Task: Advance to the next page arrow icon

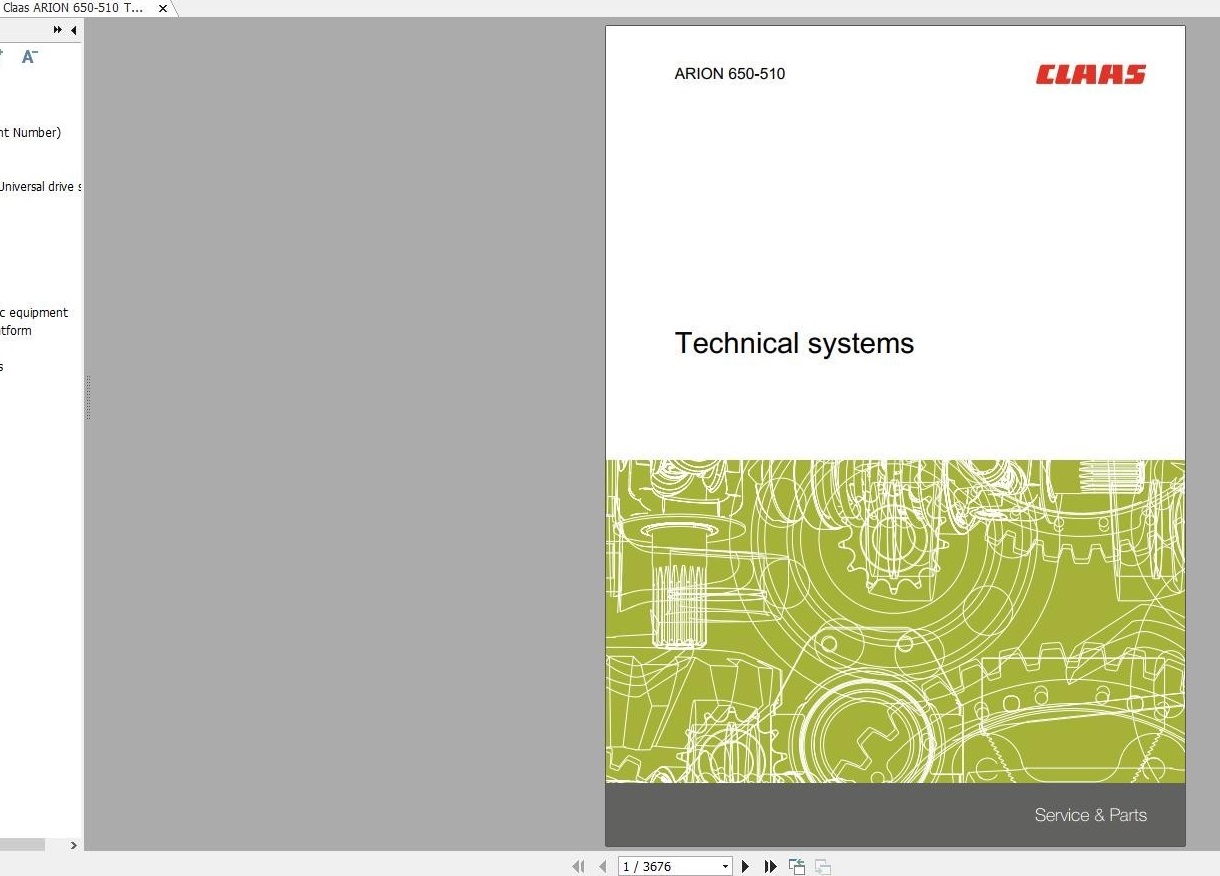Action: point(746,866)
